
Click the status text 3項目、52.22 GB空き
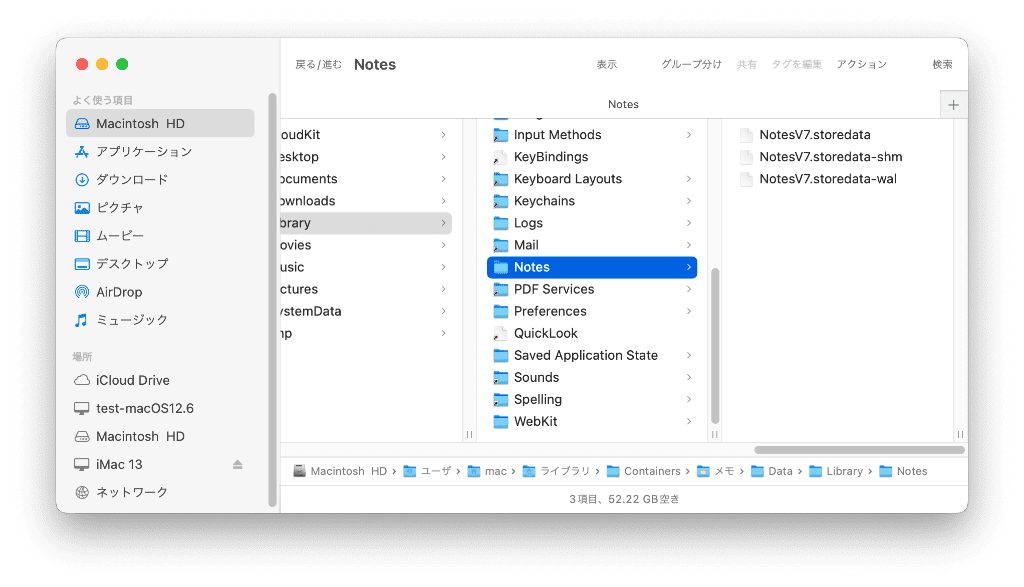coord(624,499)
